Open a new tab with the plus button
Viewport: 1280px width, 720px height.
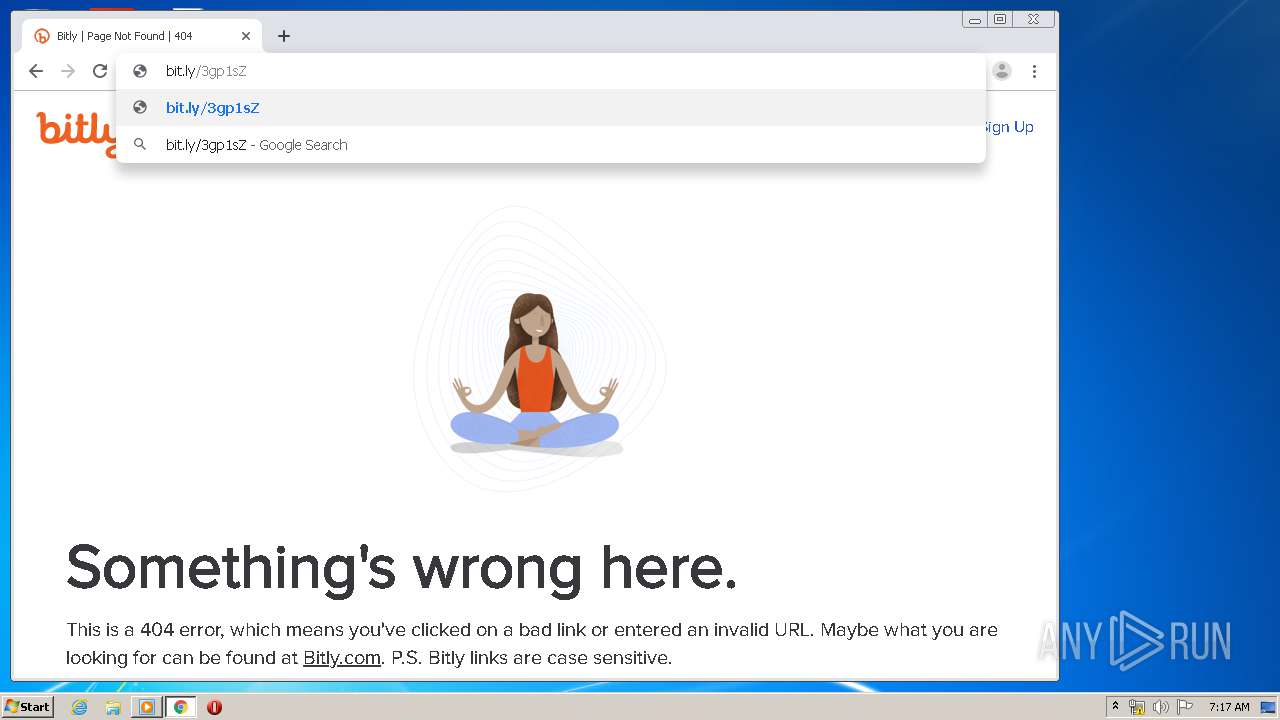click(284, 36)
